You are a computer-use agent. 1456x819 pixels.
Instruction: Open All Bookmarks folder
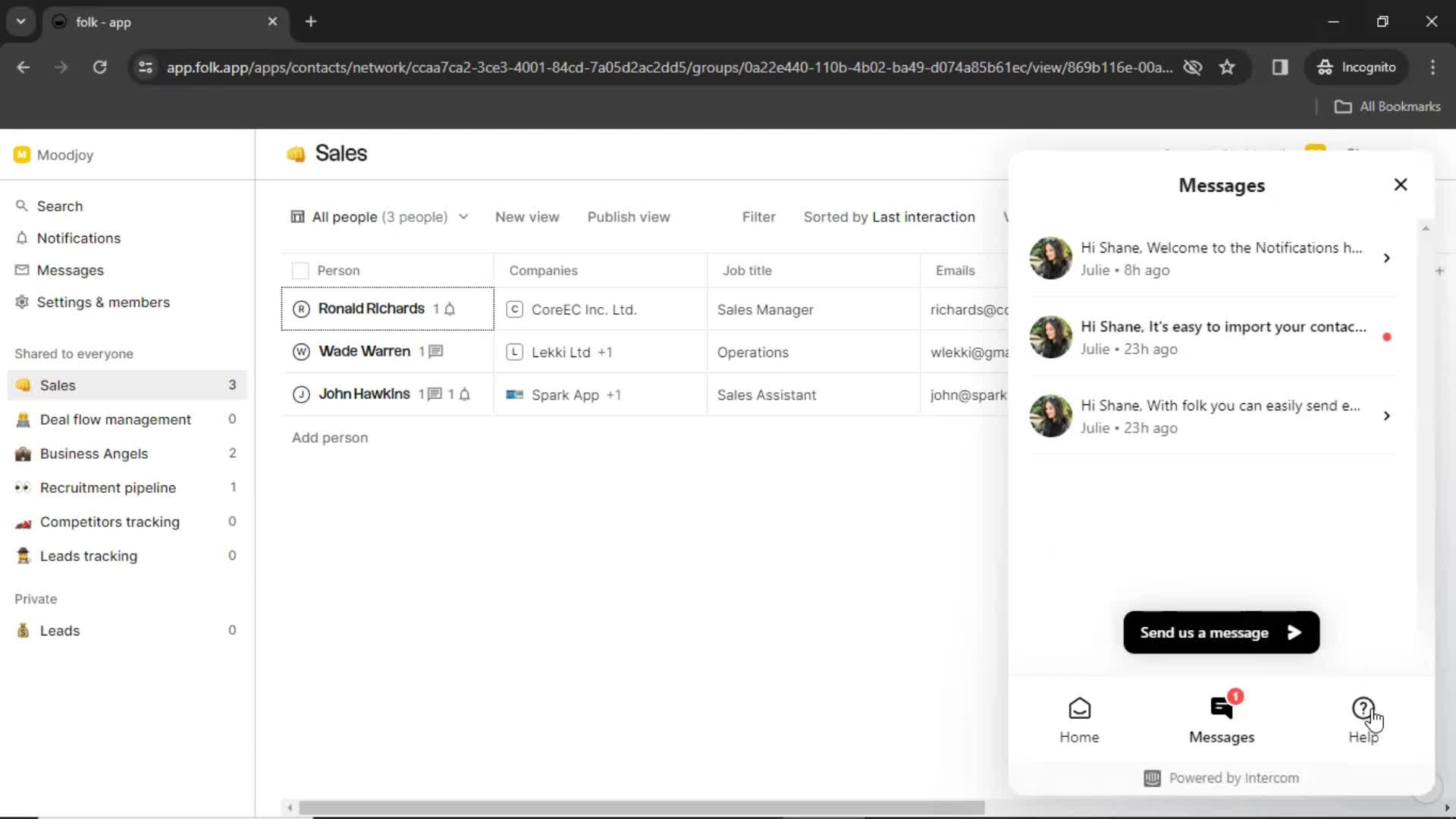pyautogui.click(x=1388, y=107)
